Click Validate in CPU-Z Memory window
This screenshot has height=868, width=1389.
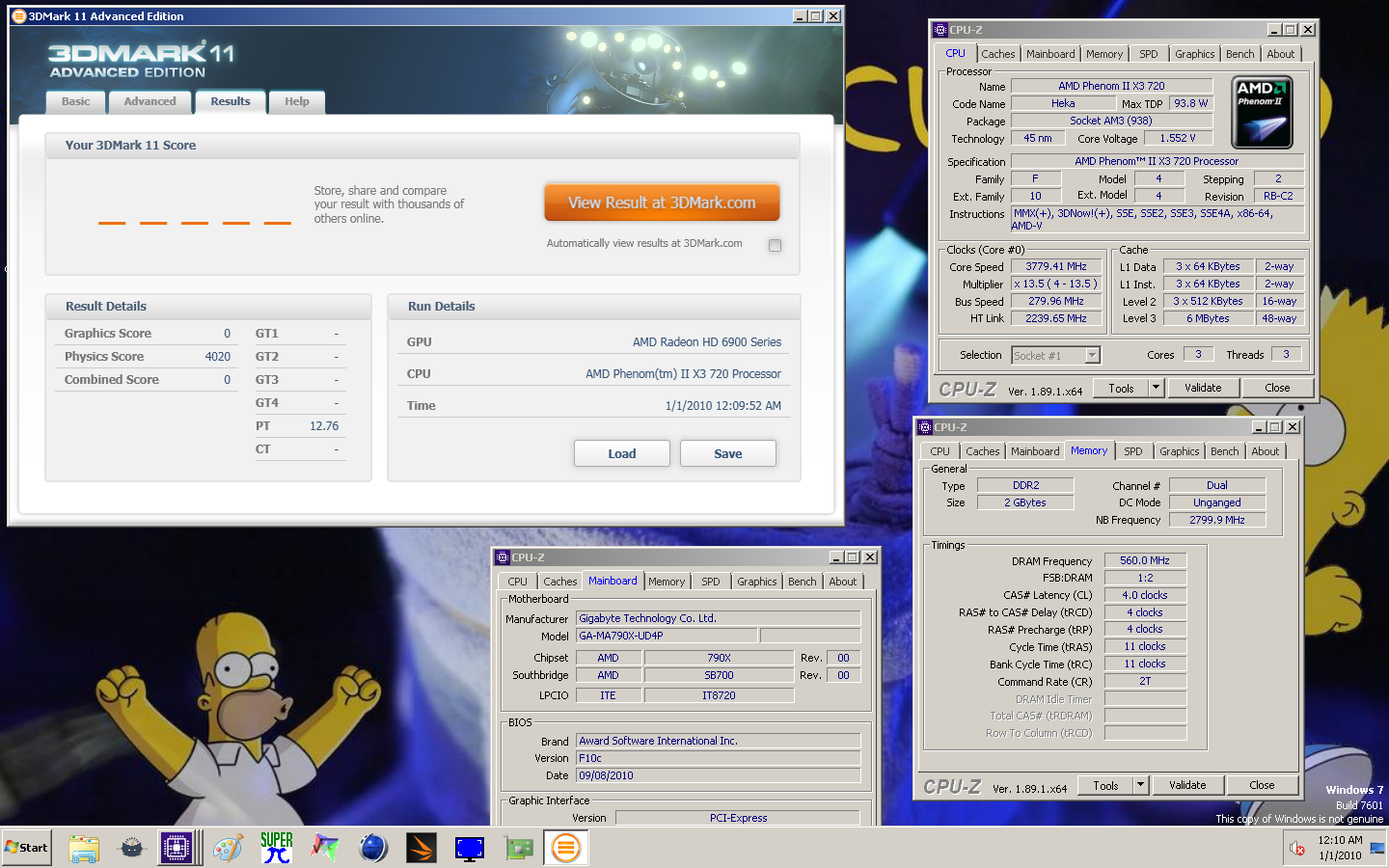(x=1187, y=785)
